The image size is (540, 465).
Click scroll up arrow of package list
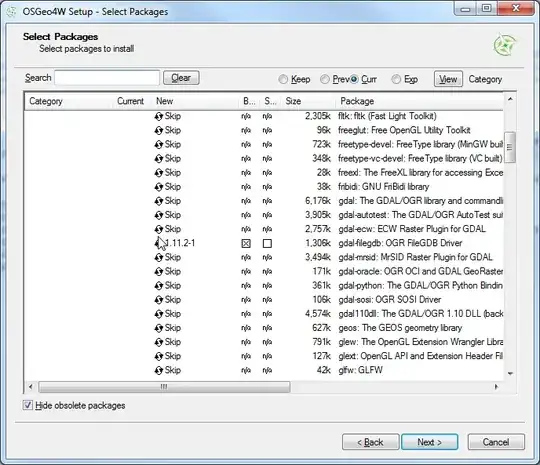pyautogui.click(x=510, y=99)
